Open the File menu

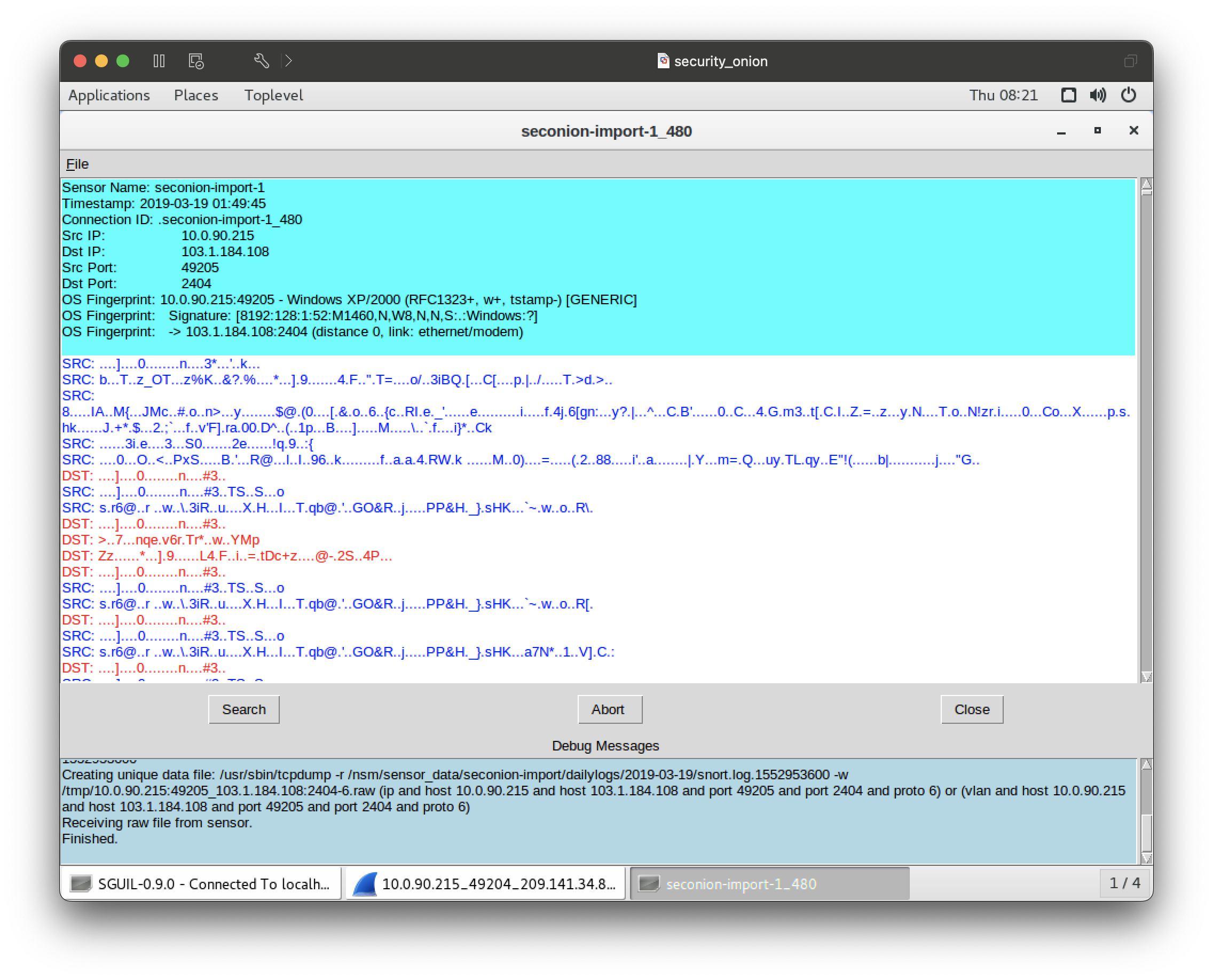(x=77, y=164)
